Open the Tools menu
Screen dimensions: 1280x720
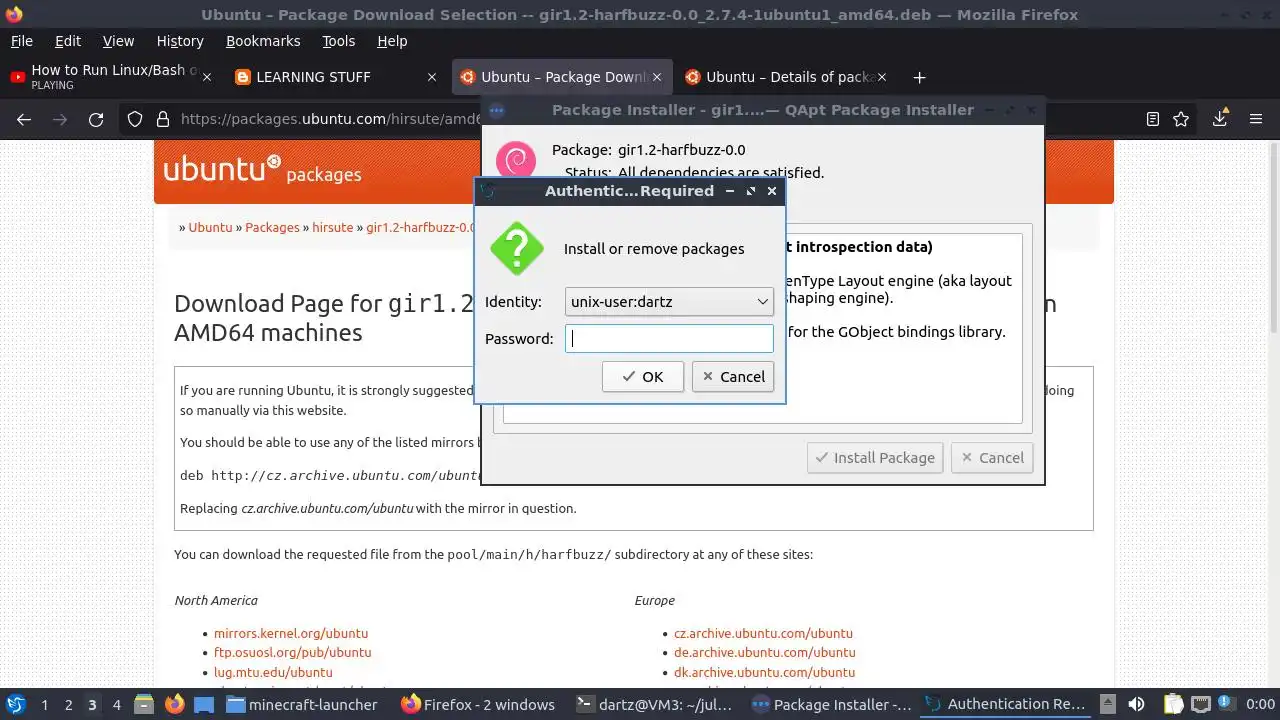pyautogui.click(x=338, y=41)
